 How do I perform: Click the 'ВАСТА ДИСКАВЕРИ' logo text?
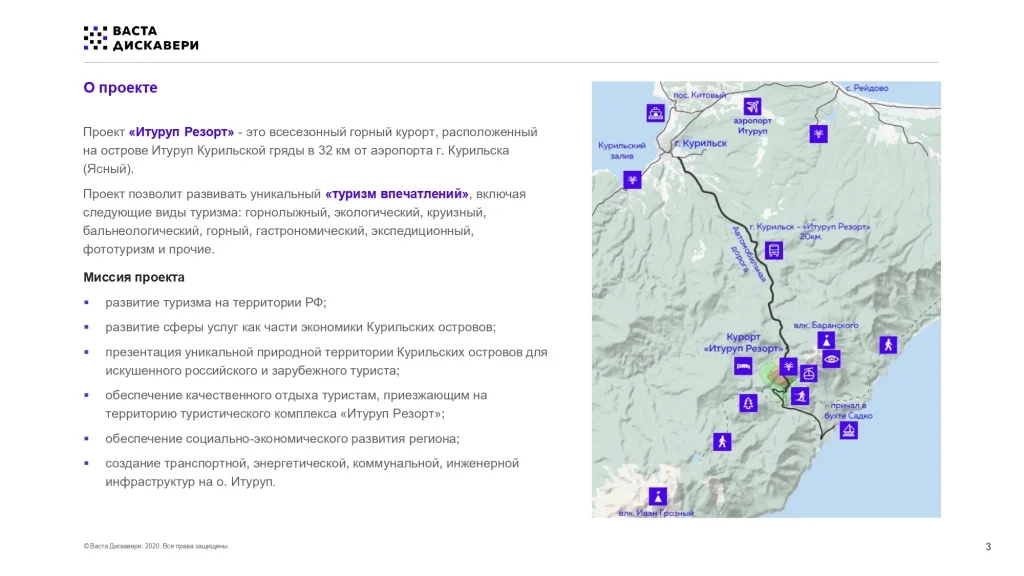click(x=155, y=38)
